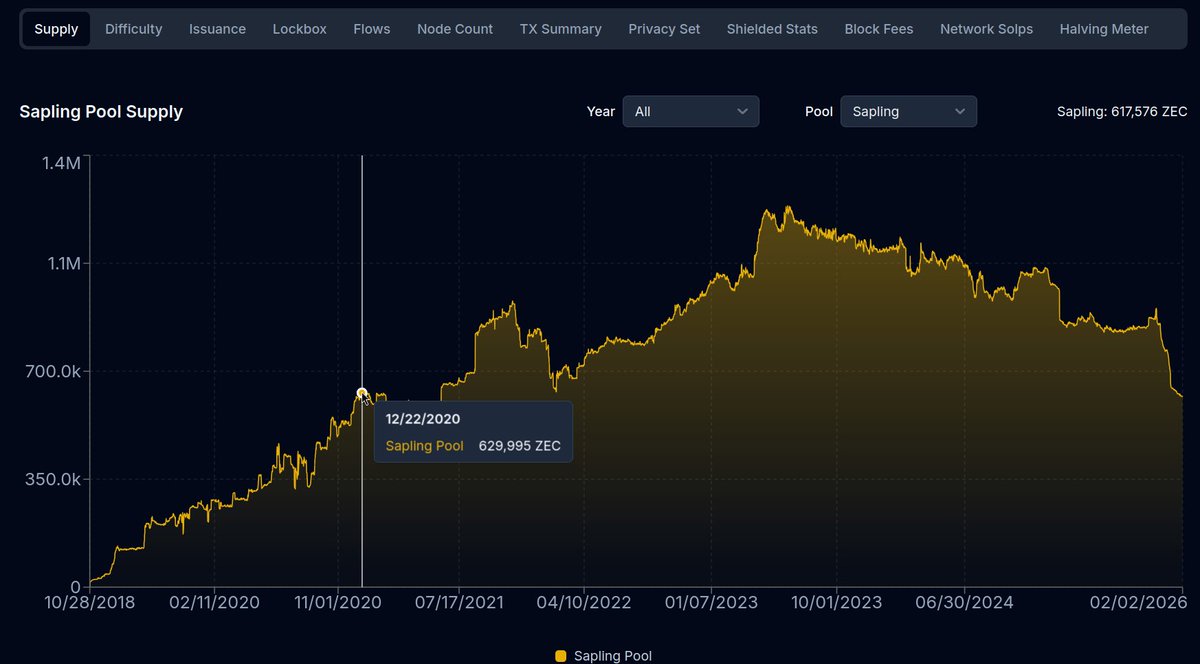
Task: Click the 11/01/2020 x-axis date
Action: tap(338, 602)
